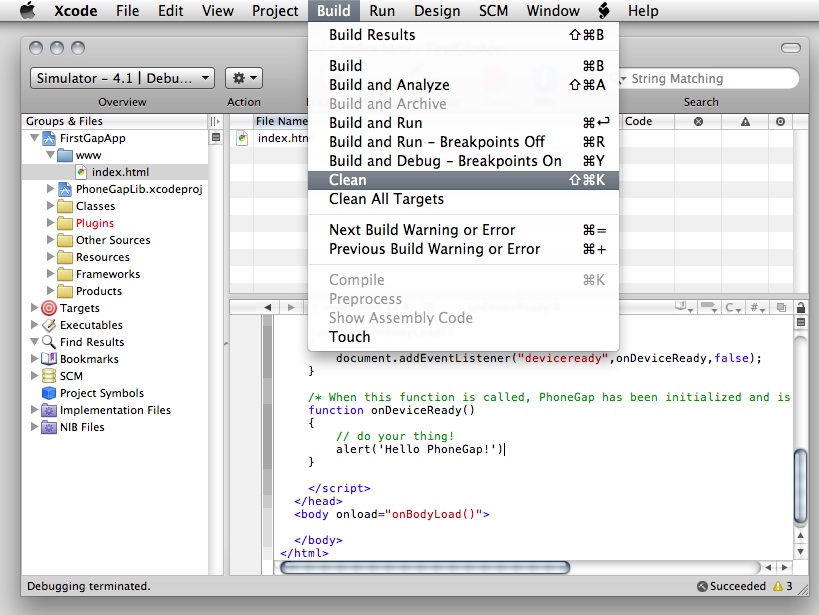The width and height of the screenshot is (819, 615).
Task: Choose Clean All Targets
Action: [463, 199]
